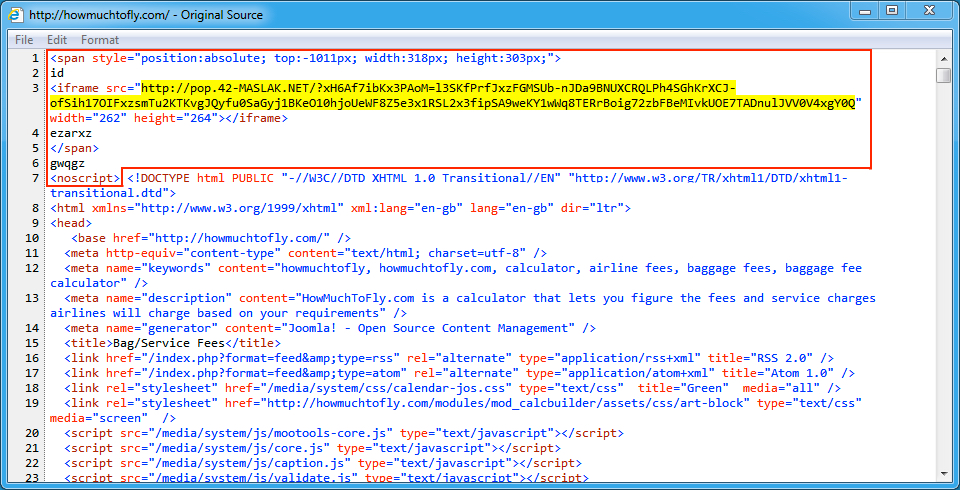960x490 pixels.
Task: Click the window title 'howmuchtofly.com - Original Source'
Action: 146,15
